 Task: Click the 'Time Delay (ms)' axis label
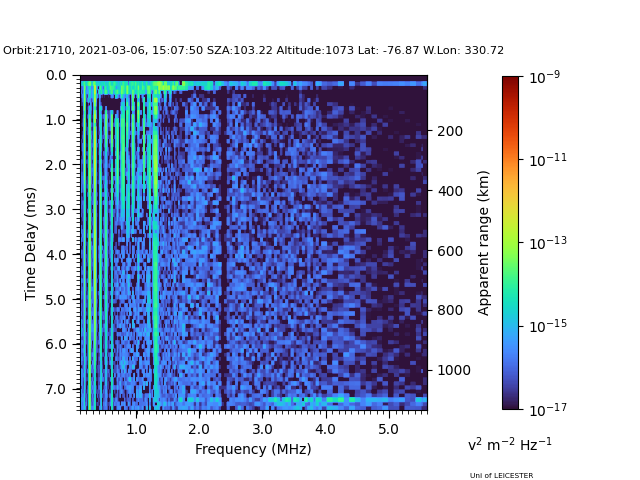pyautogui.click(x=30, y=244)
